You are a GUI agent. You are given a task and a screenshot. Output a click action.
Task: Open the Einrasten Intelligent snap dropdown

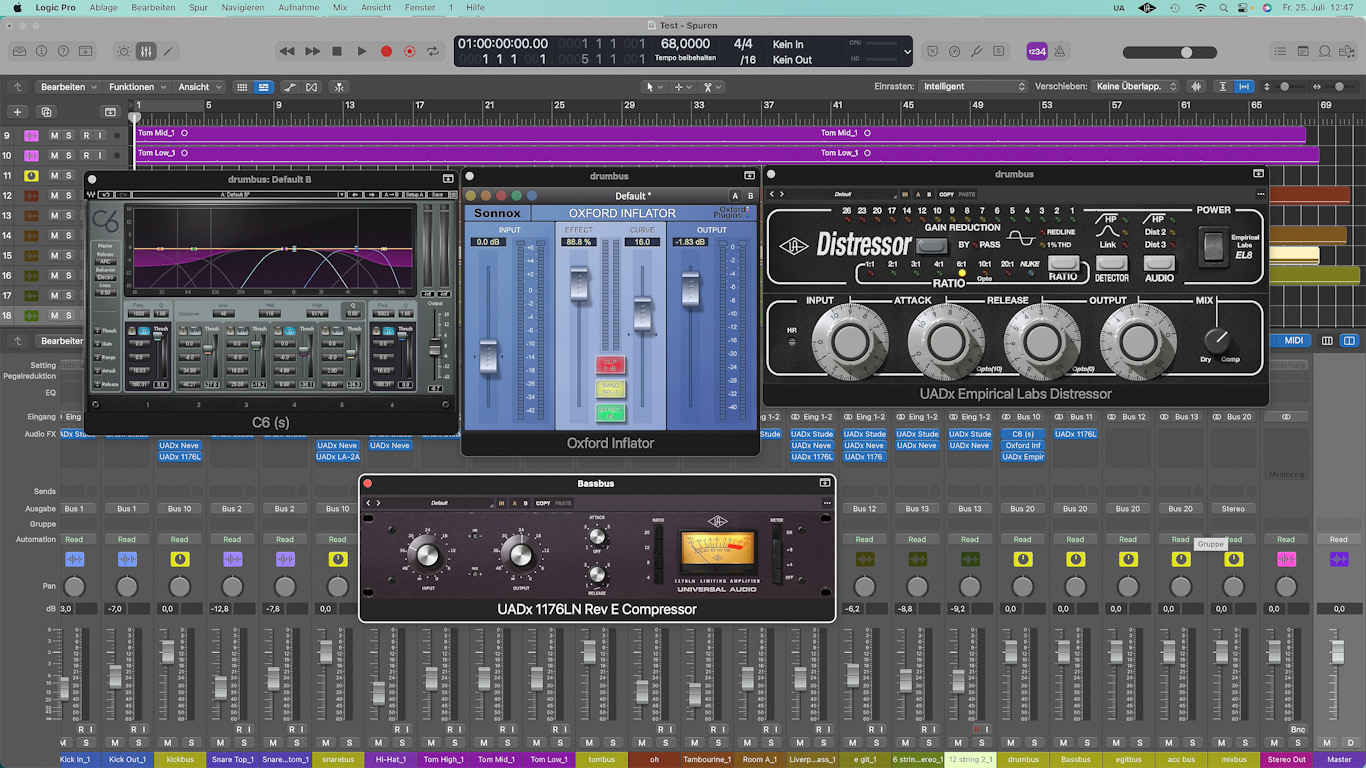(973, 87)
